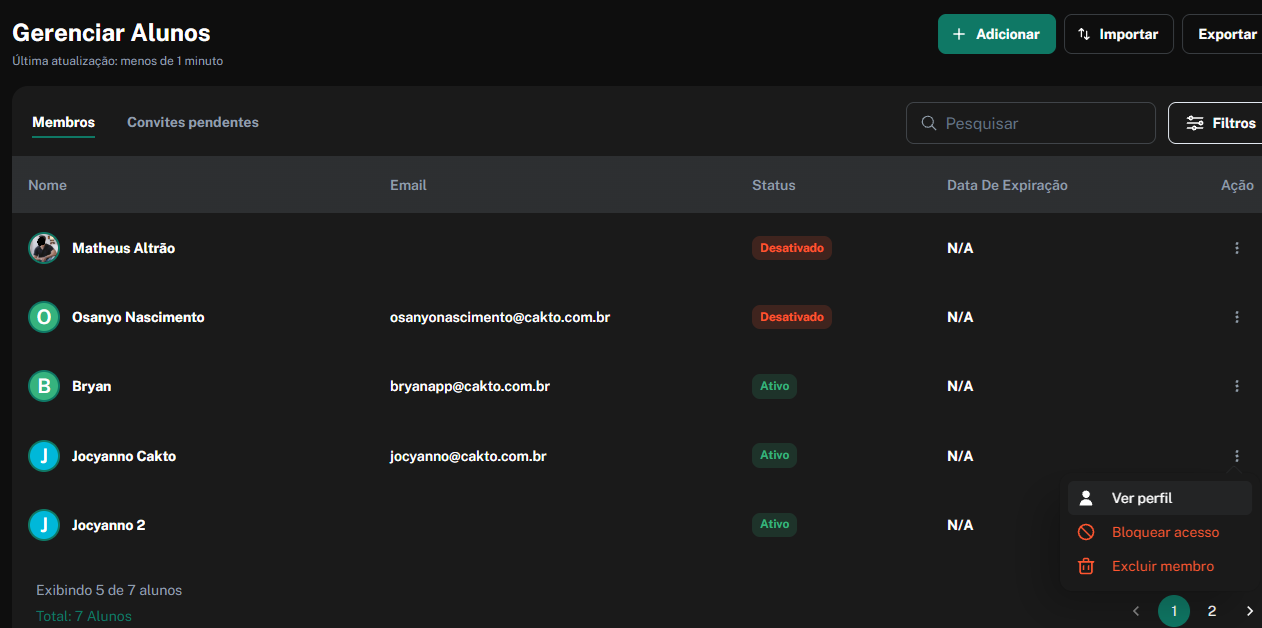This screenshot has width=1262, height=628.
Task: Open actions menu for Matheus Altrão
Action: pos(1237,248)
